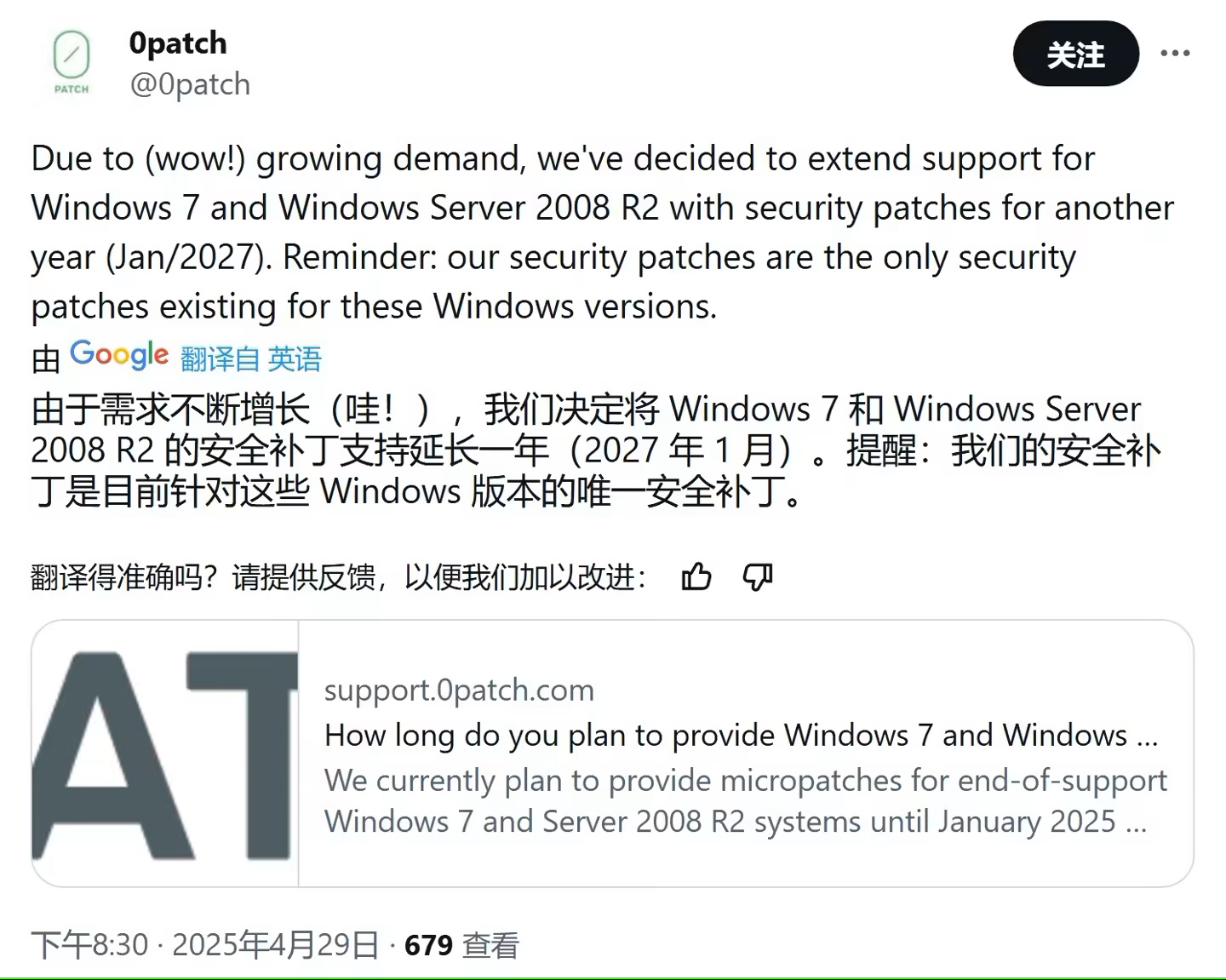Click the 翻译得准确吗 feedback prompt text
The image size is (1226, 980).
pyautogui.click(x=339, y=577)
